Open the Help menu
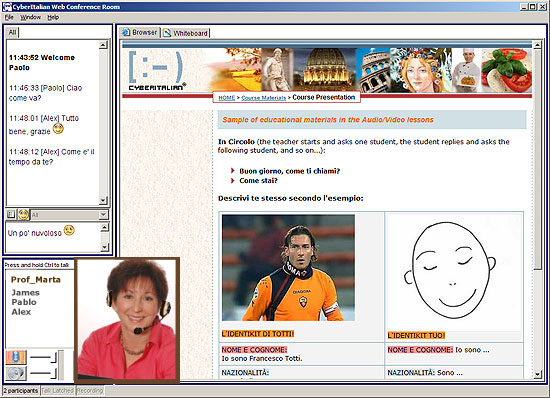This screenshot has width=550, height=398. [x=53, y=17]
